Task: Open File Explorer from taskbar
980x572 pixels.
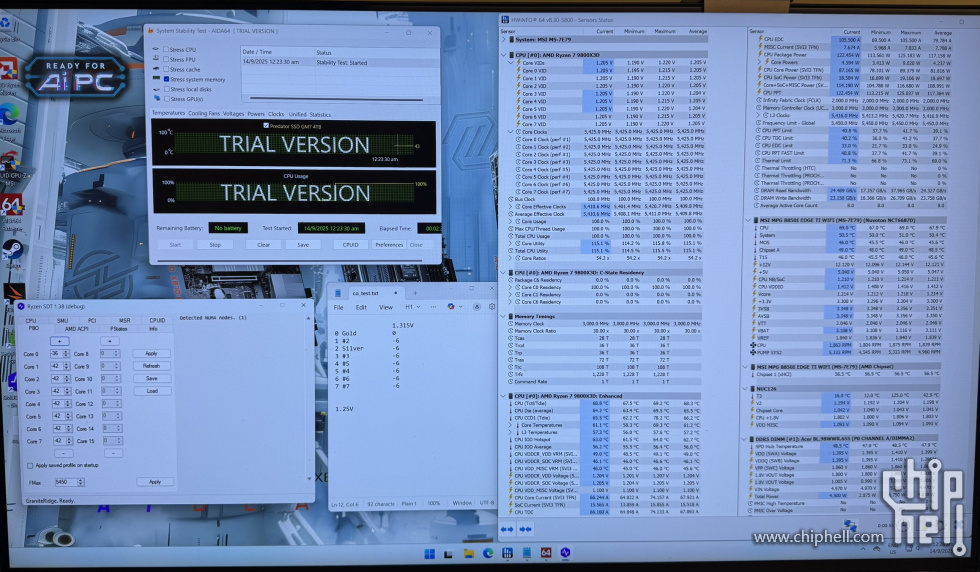Action: coord(468,553)
